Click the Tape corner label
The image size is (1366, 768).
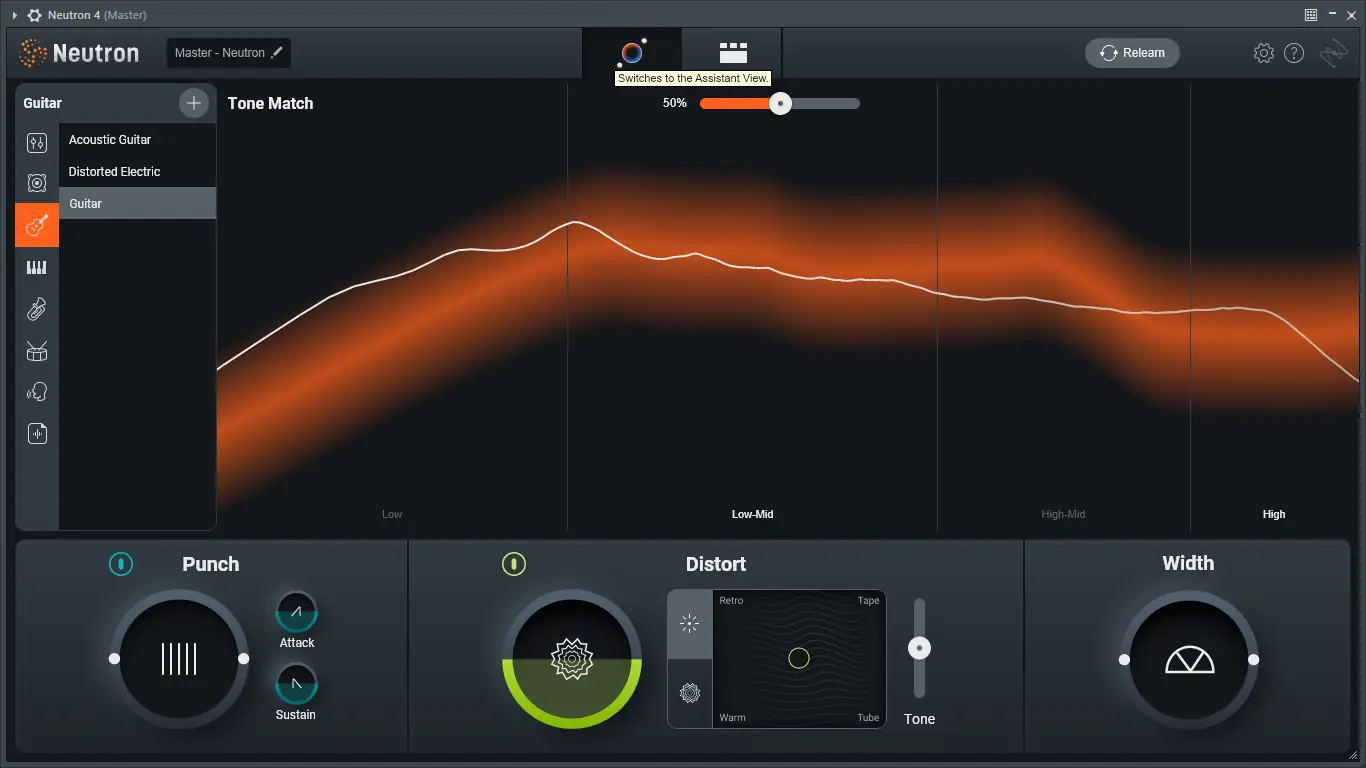coord(868,601)
